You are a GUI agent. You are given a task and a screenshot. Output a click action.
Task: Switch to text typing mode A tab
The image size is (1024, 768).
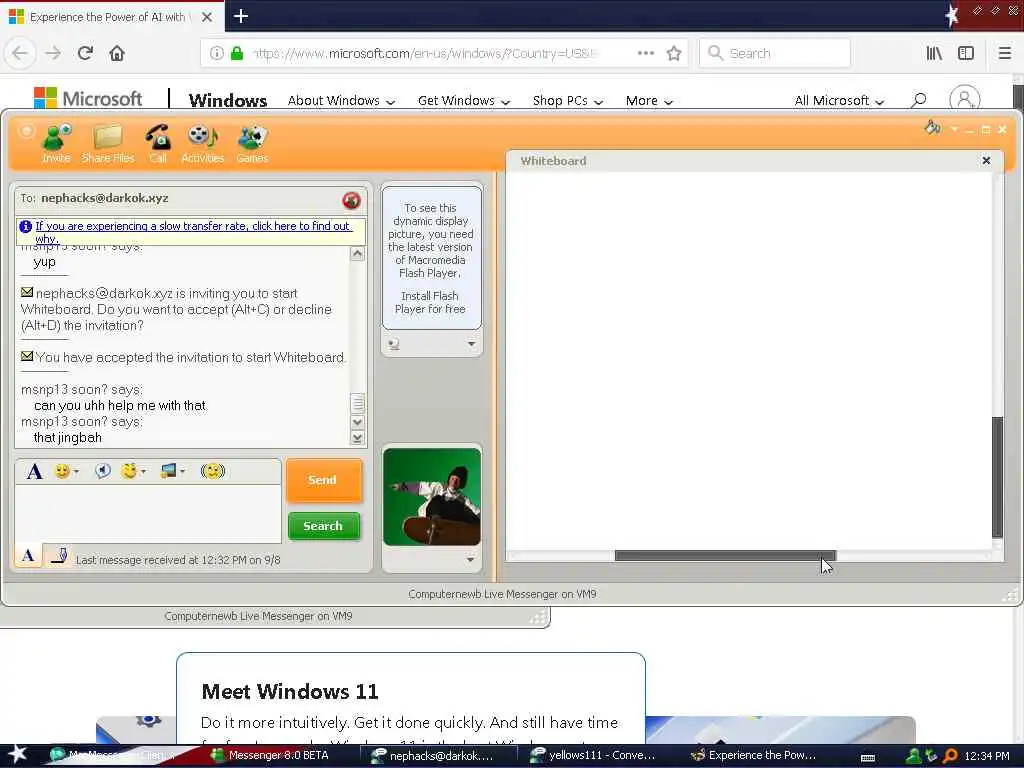point(28,556)
